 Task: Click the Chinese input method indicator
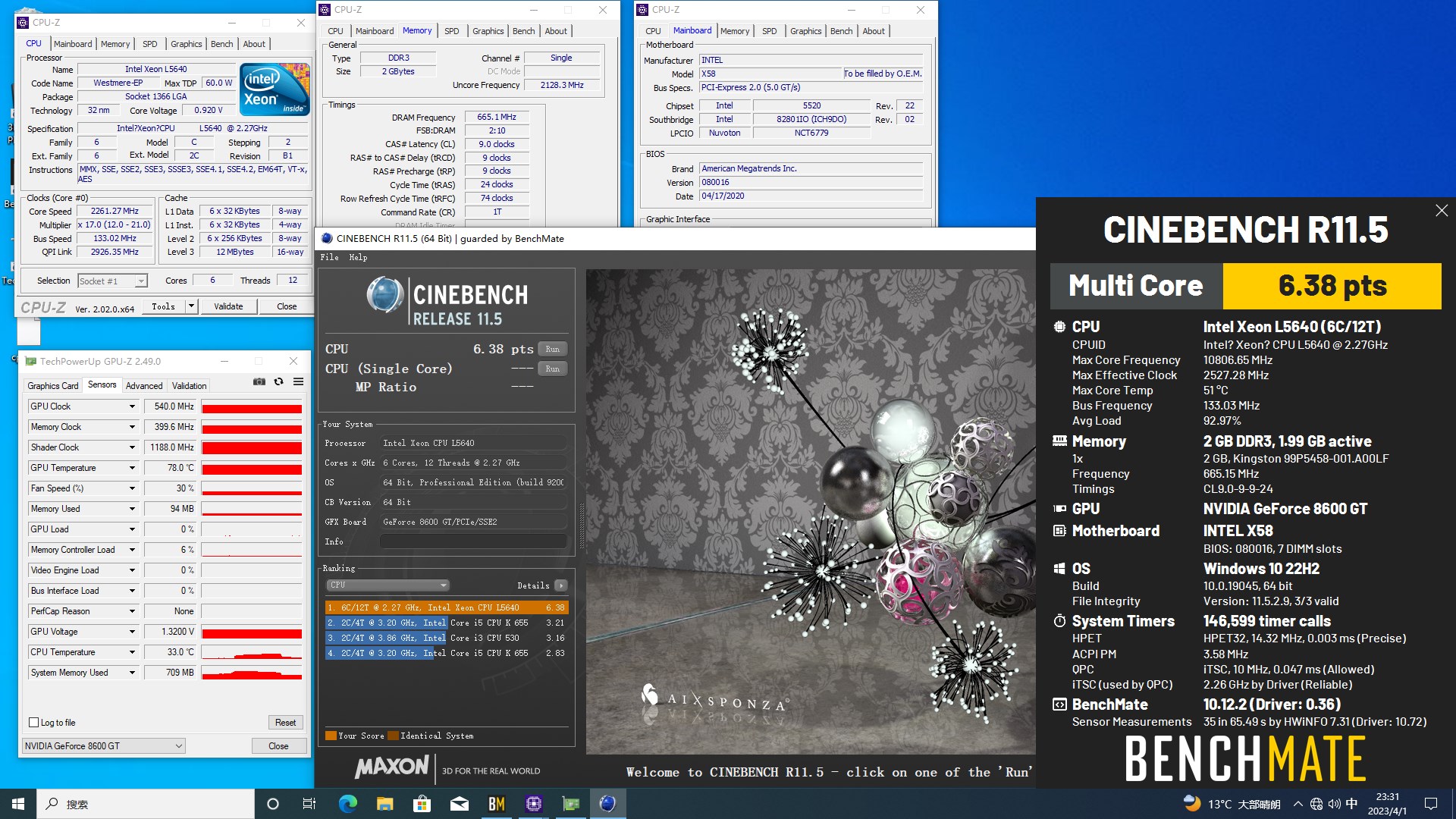click(1351, 804)
